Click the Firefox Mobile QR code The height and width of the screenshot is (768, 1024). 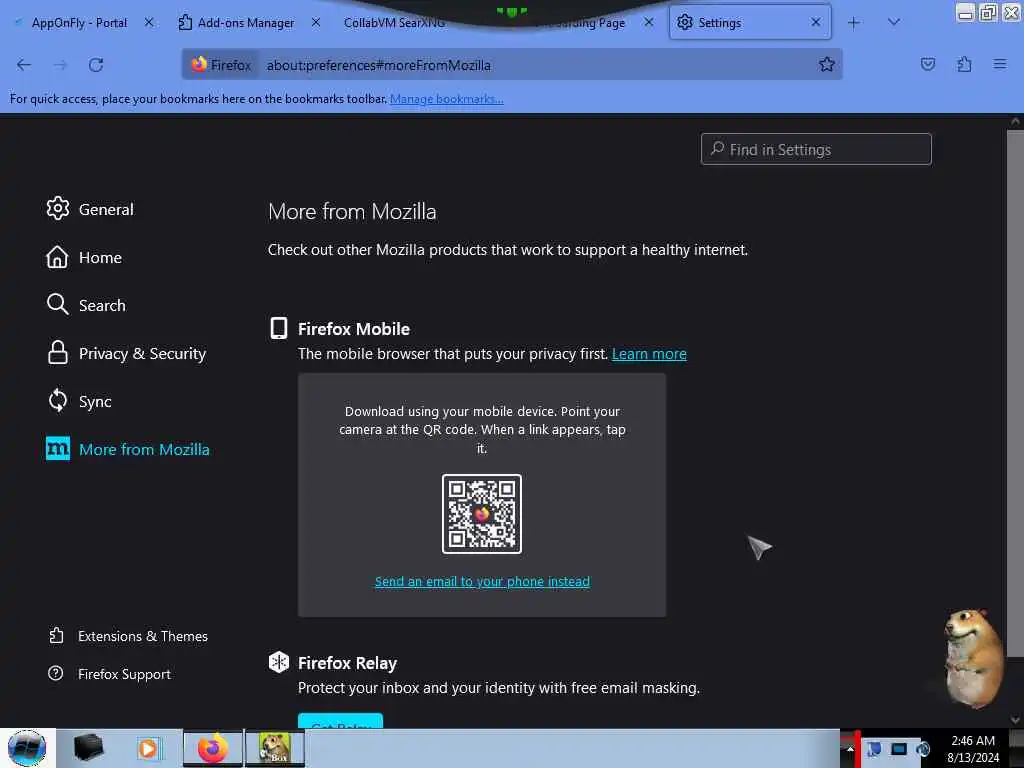click(482, 514)
